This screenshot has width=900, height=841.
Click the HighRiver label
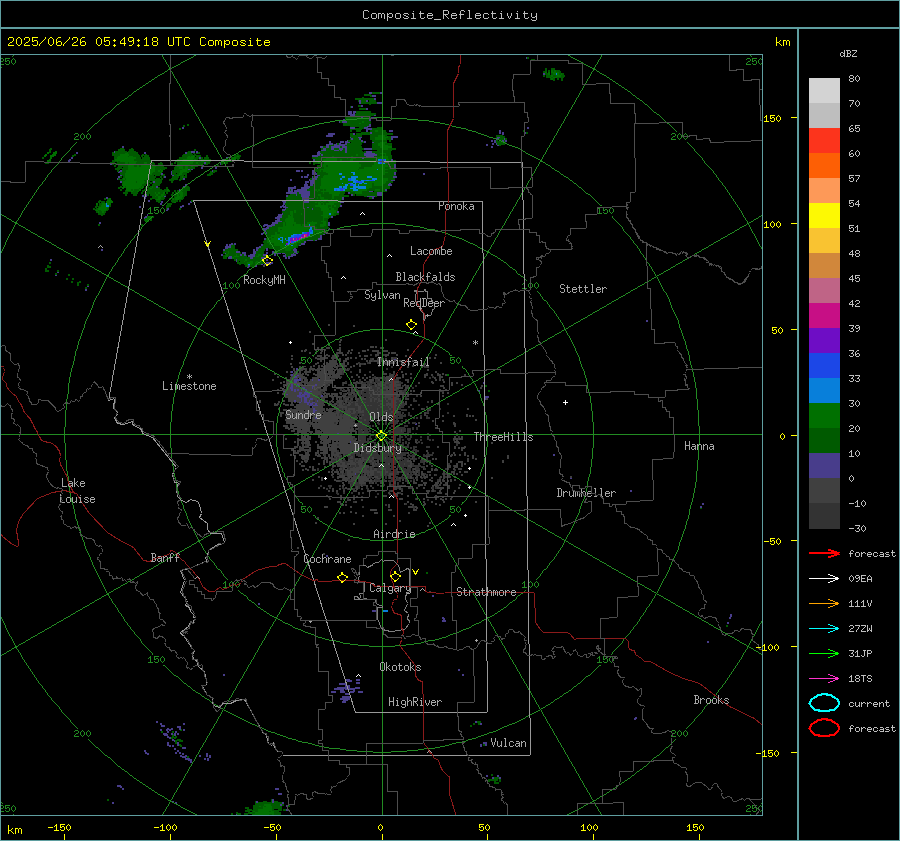pyautogui.click(x=415, y=702)
